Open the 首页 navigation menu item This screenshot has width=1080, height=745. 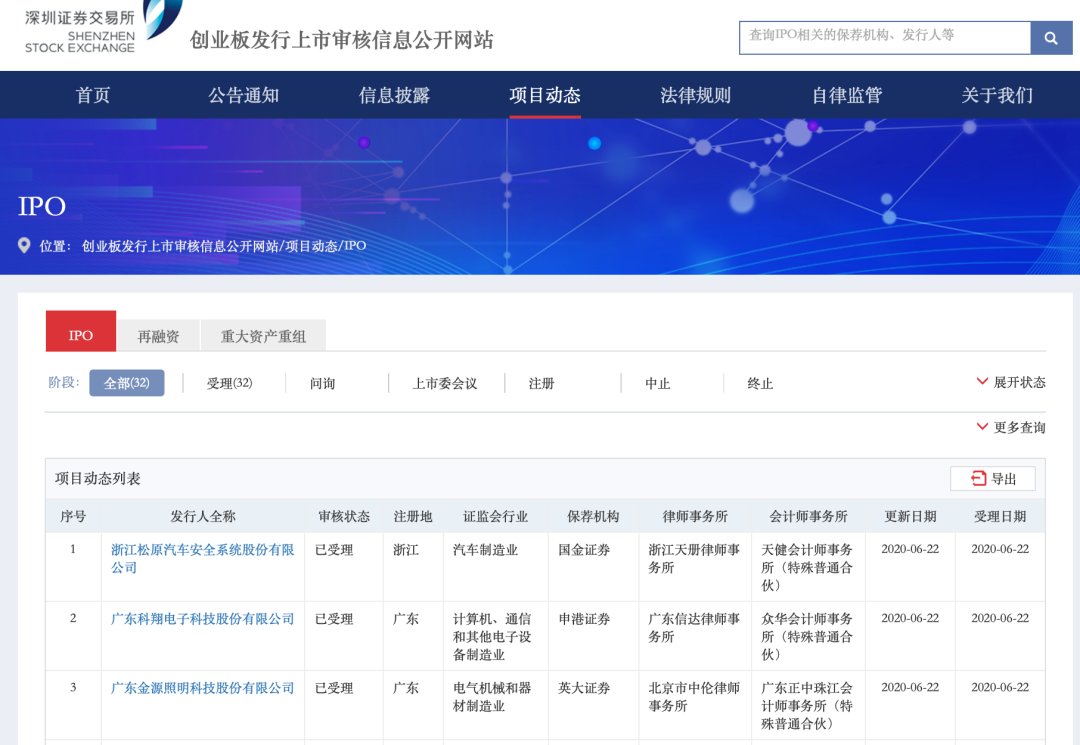click(93, 96)
